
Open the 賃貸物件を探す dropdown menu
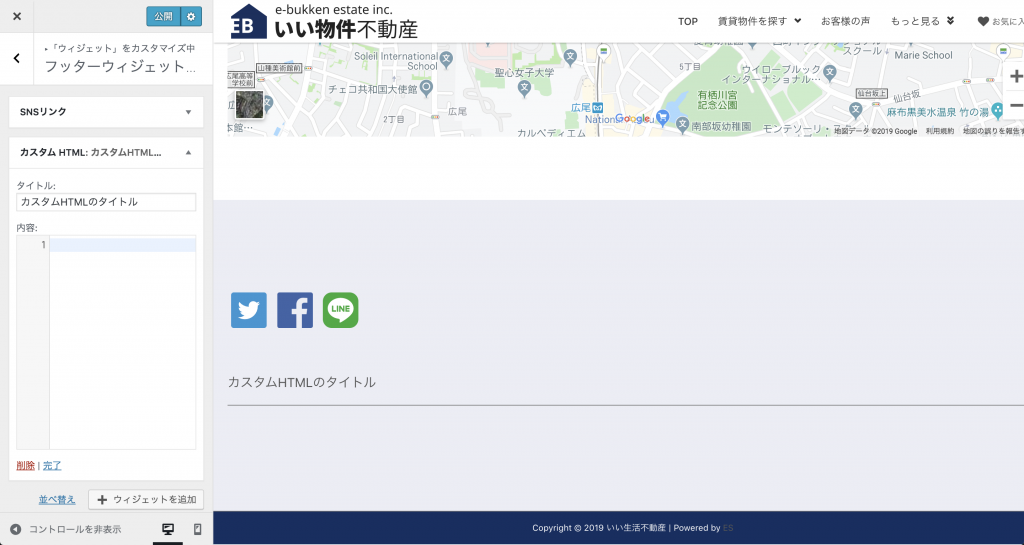click(x=759, y=21)
